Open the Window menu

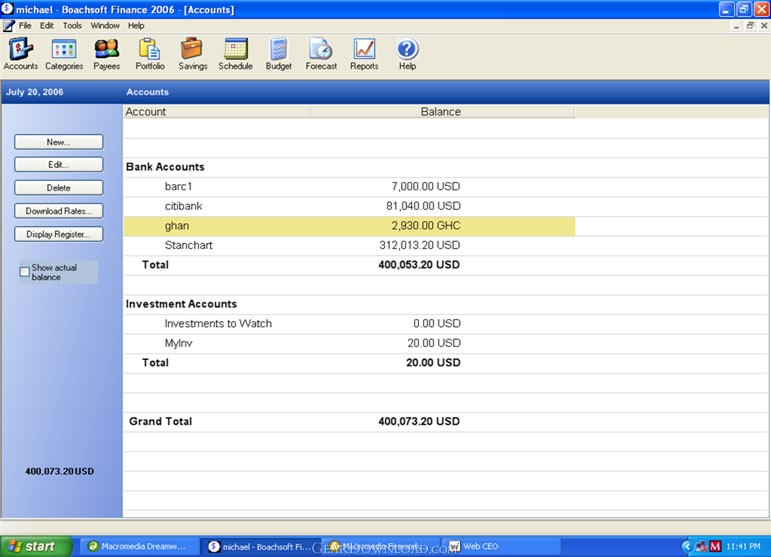coord(105,26)
